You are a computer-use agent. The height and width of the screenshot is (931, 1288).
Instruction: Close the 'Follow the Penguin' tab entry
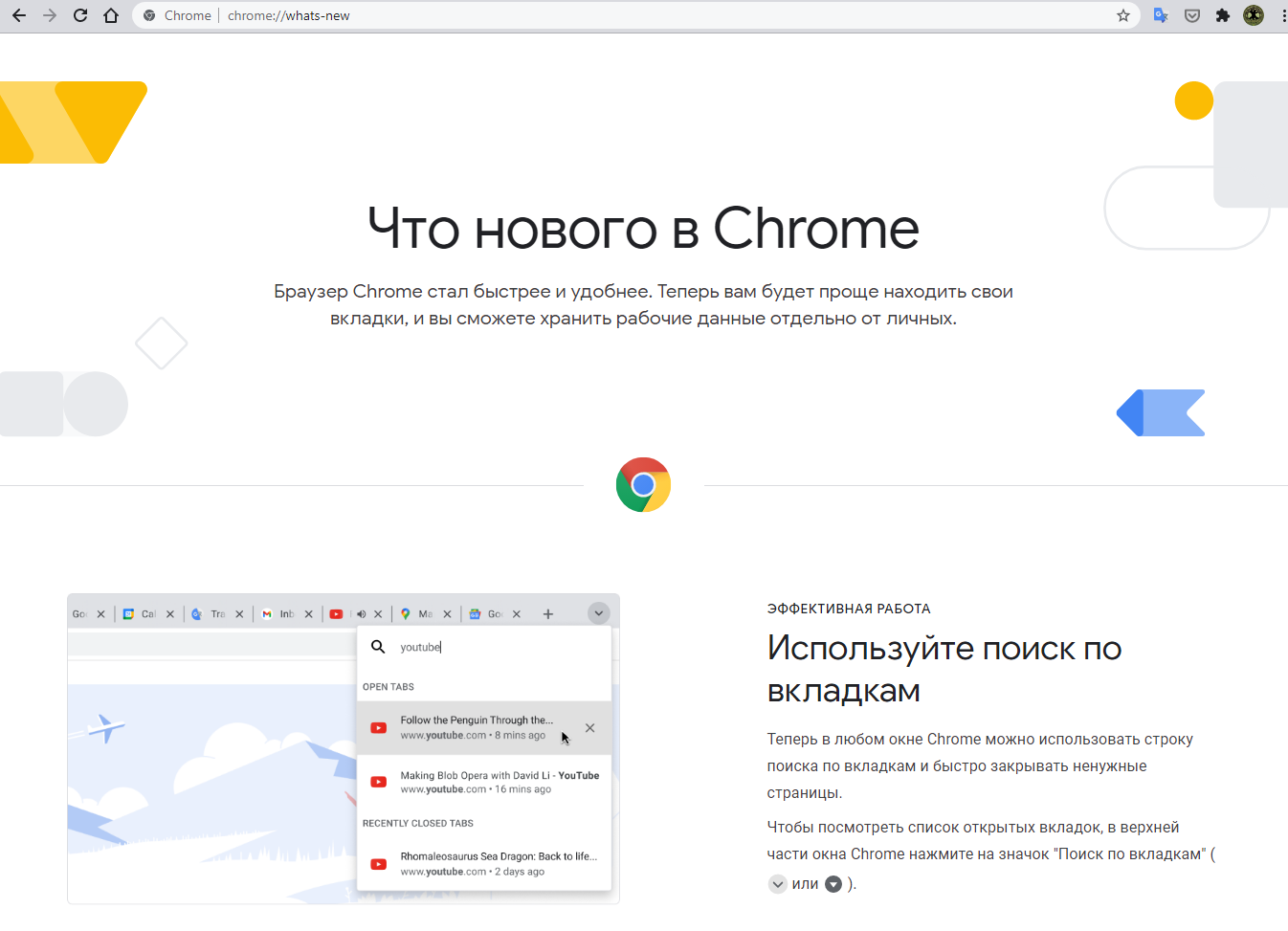click(590, 728)
